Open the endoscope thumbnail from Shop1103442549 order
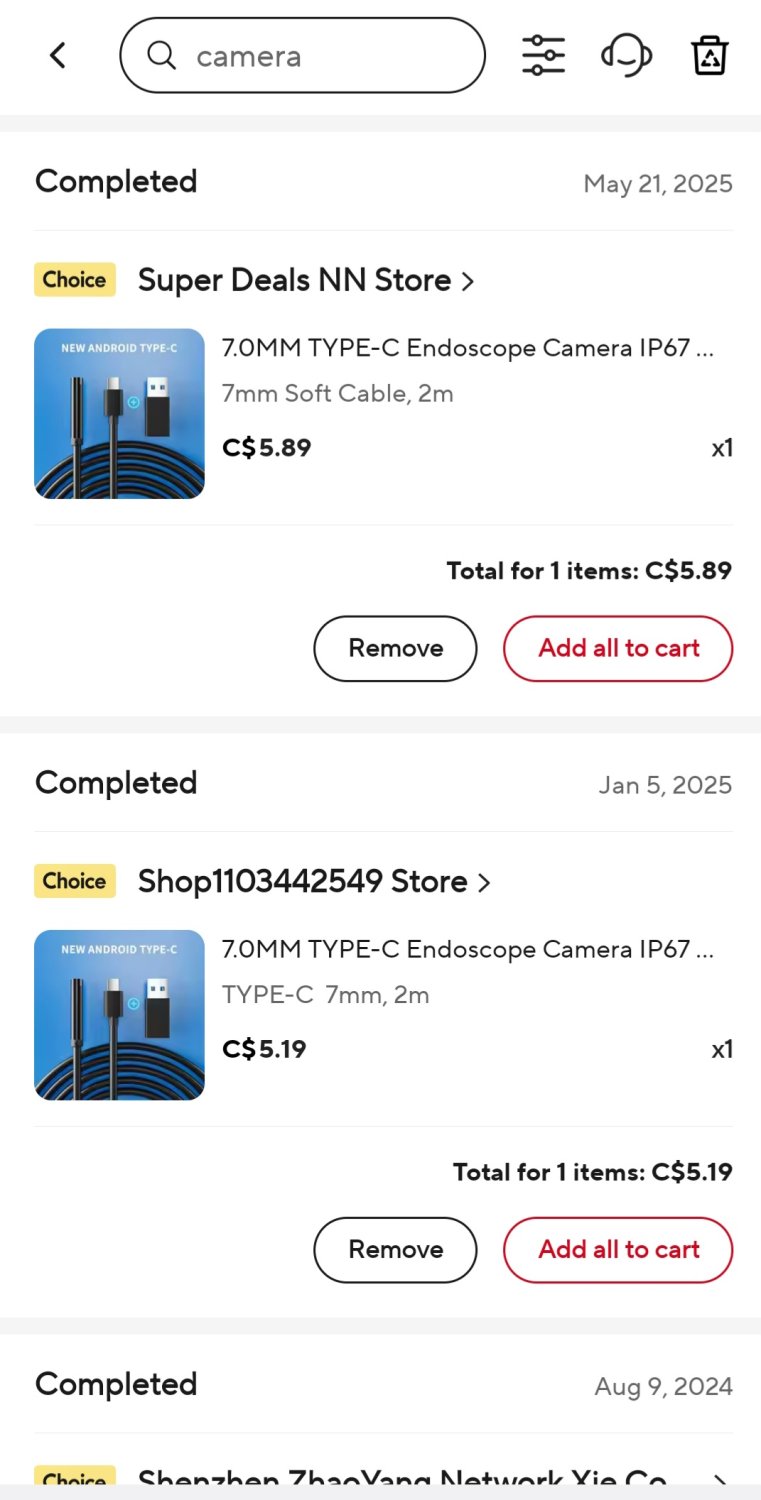The image size is (761, 1500). point(119,1014)
